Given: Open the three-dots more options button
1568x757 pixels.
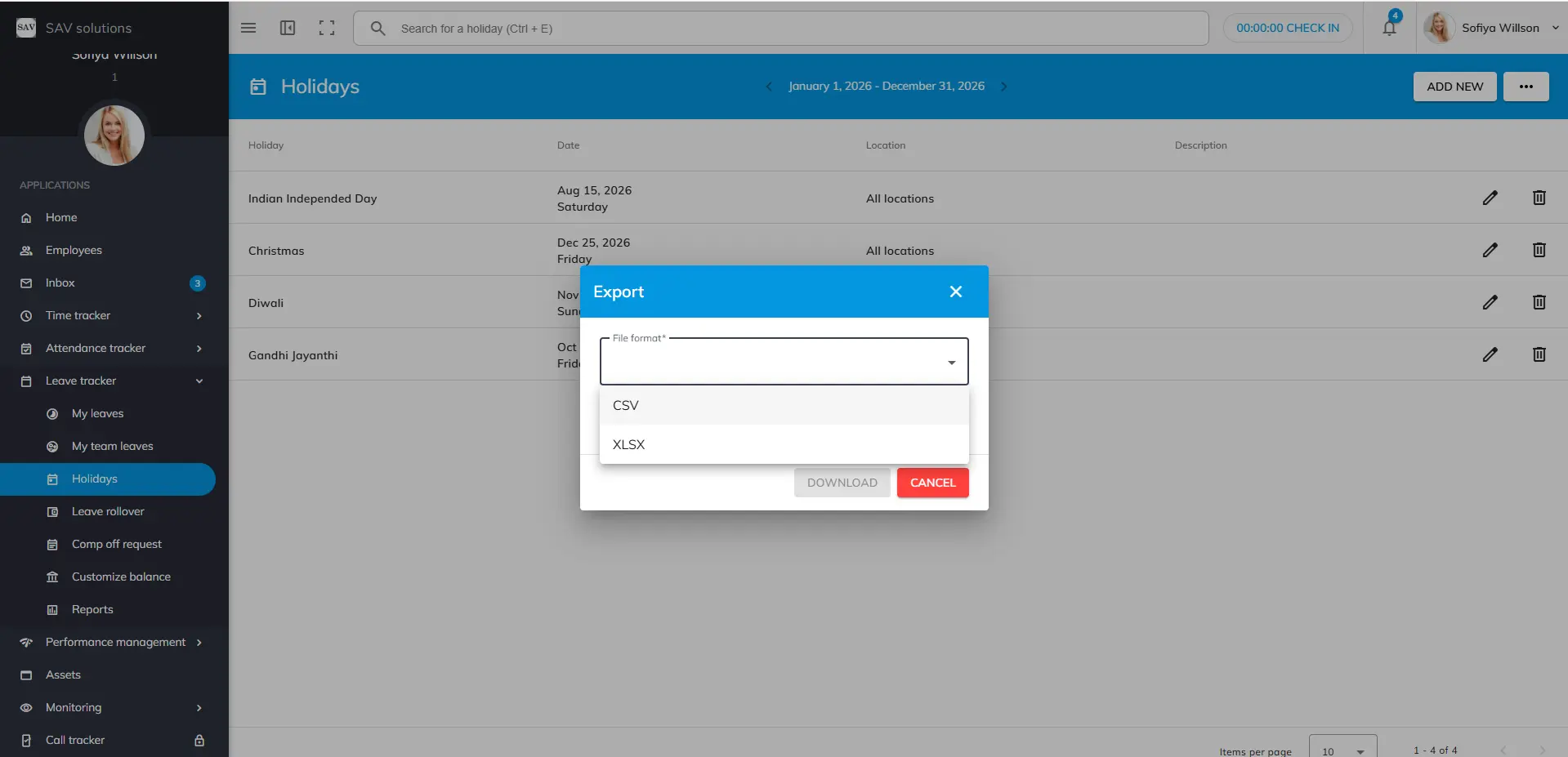Looking at the screenshot, I should (1526, 87).
